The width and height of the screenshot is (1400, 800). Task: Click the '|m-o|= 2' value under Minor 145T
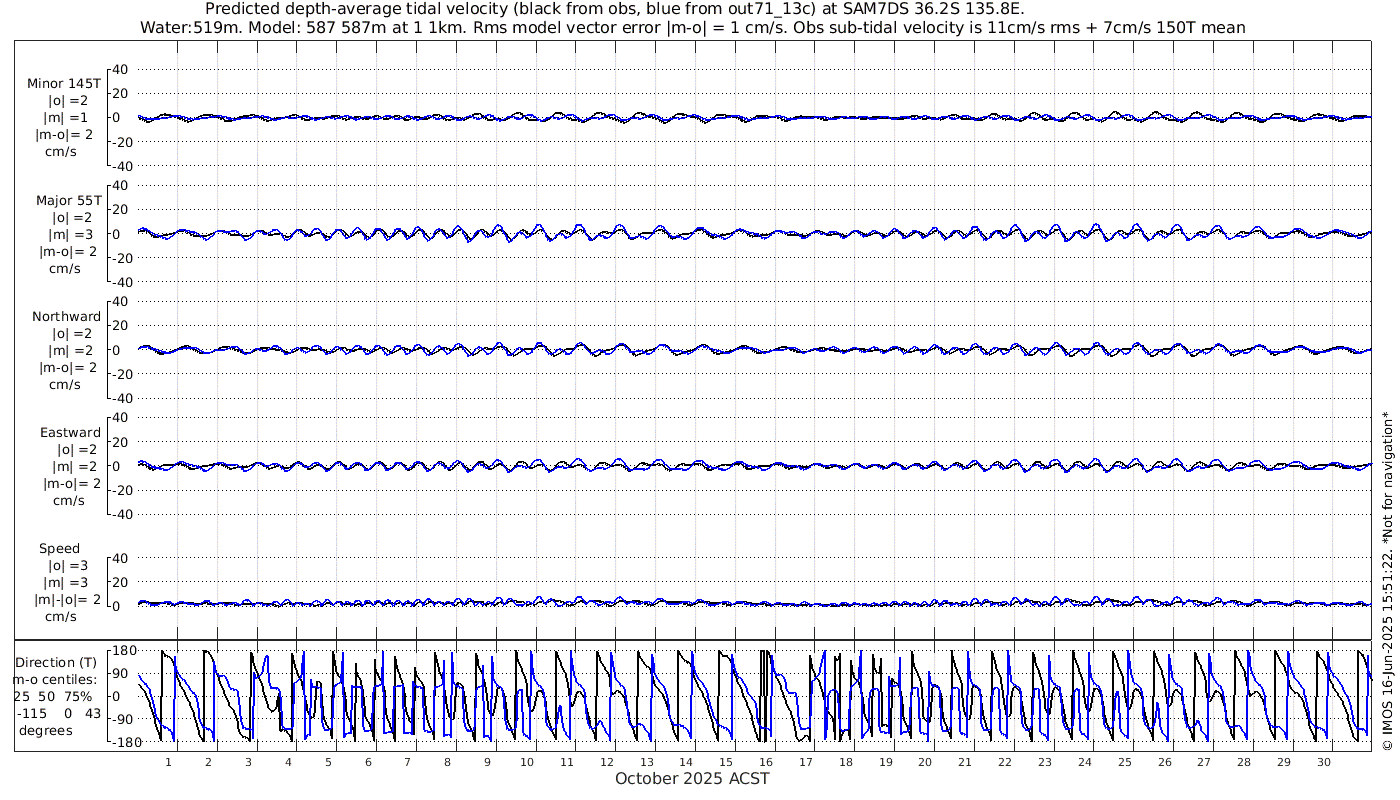coord(66,135)
